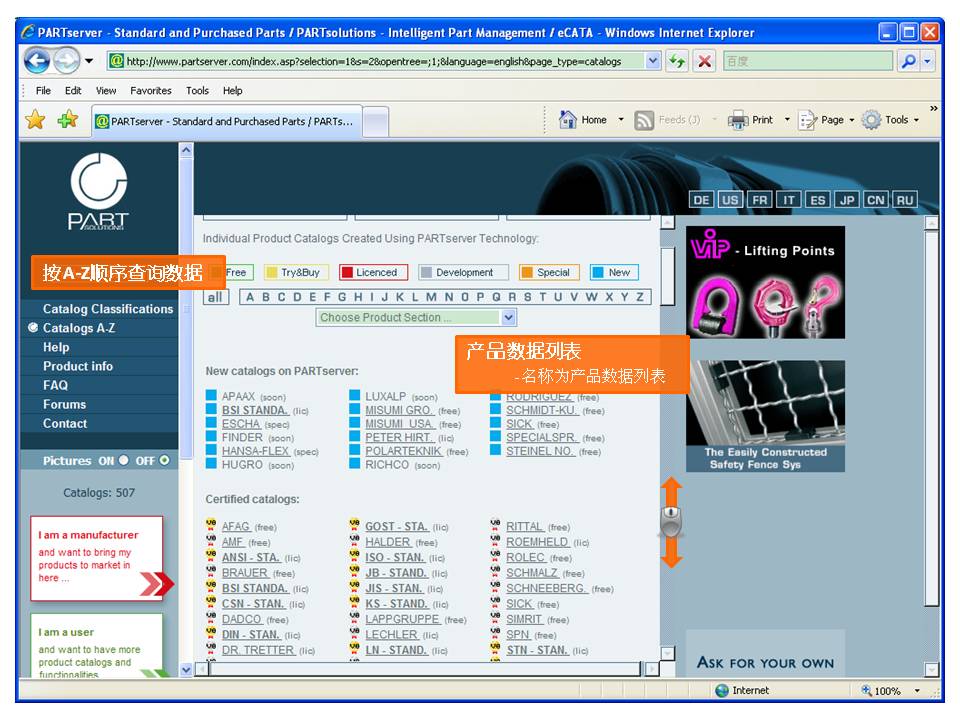Open the VIP Lifting Points banner

tap(765, 282)
